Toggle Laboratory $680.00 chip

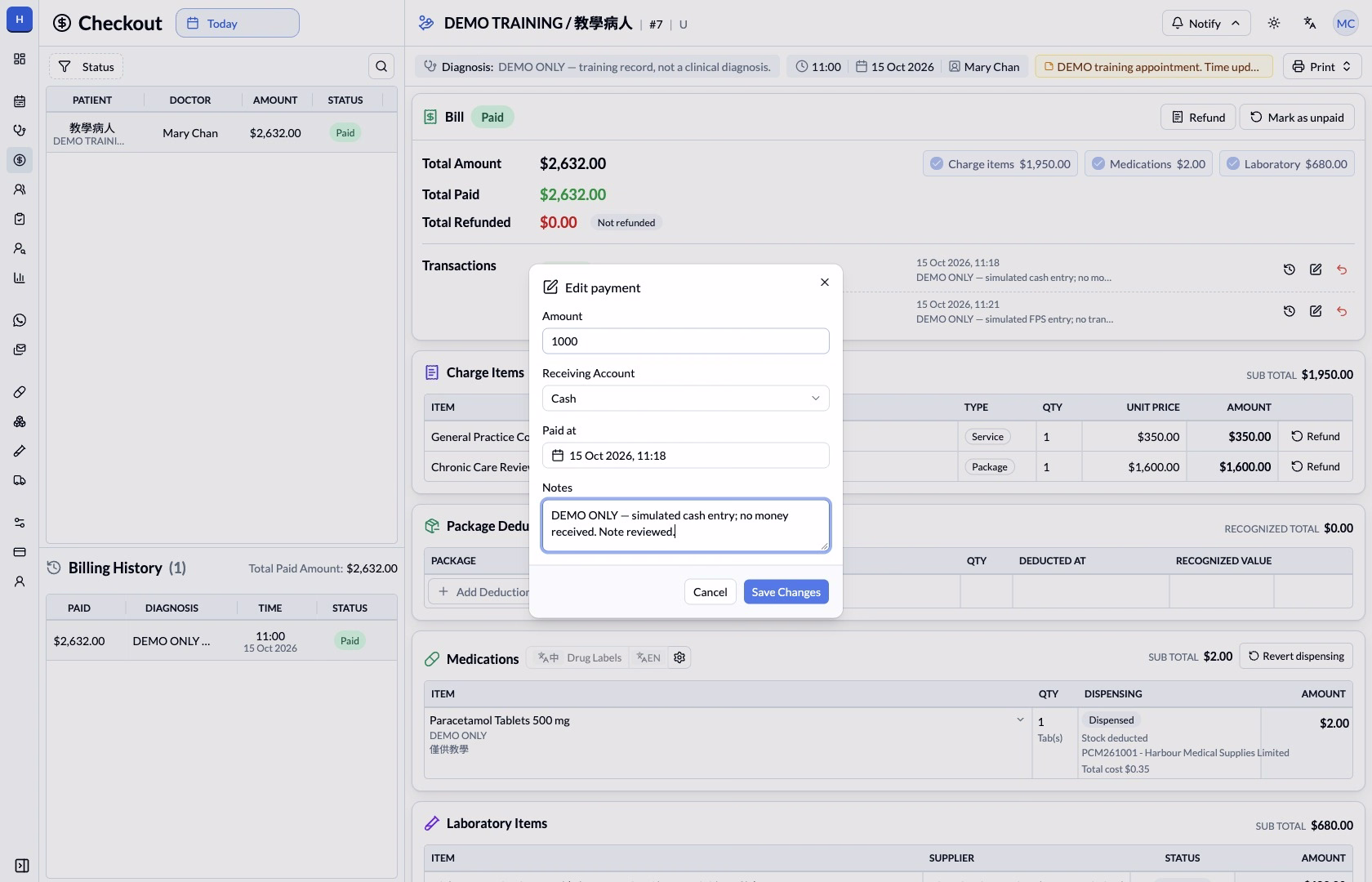(1287, 163)
